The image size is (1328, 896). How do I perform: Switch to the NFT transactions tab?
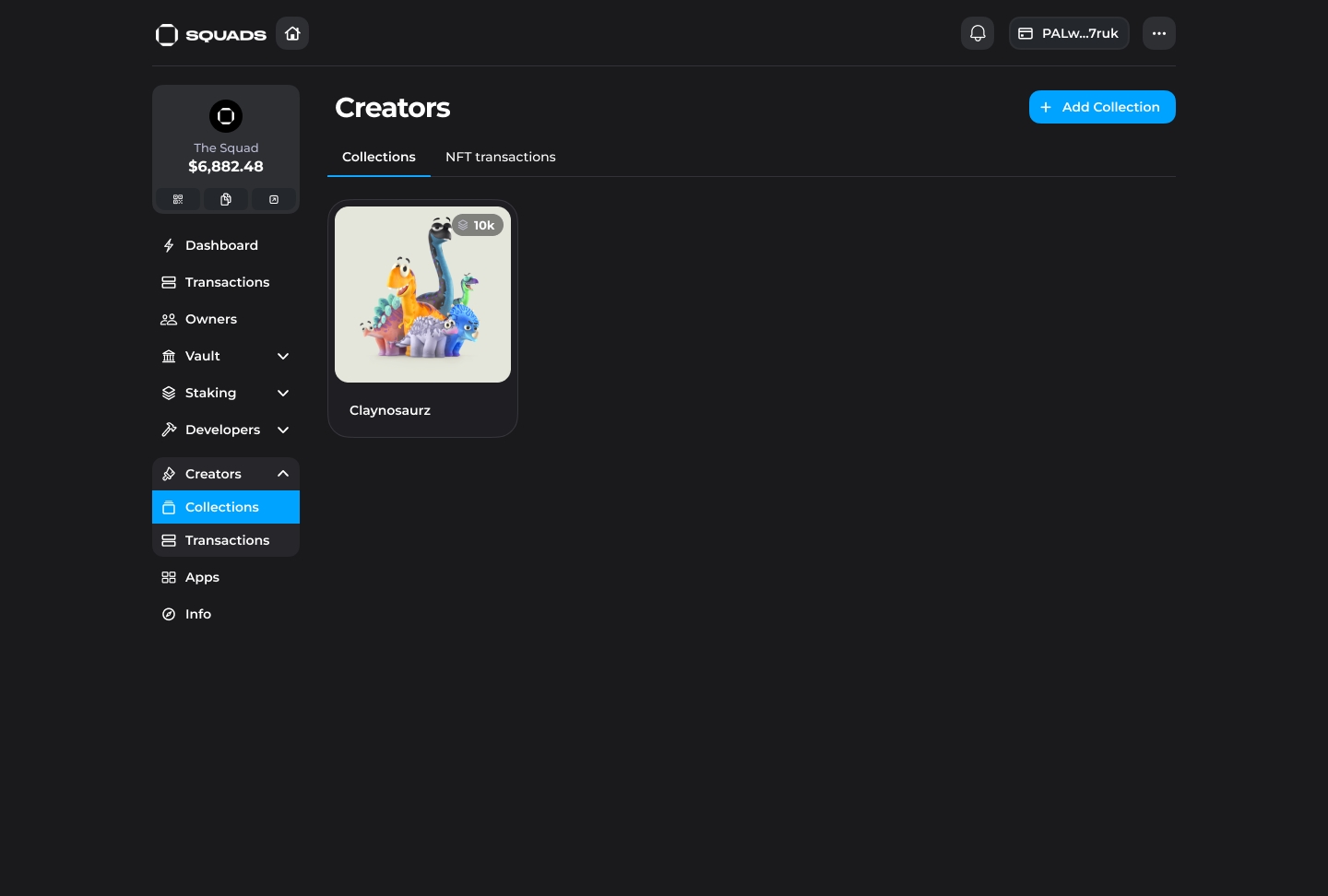point(500,158)
